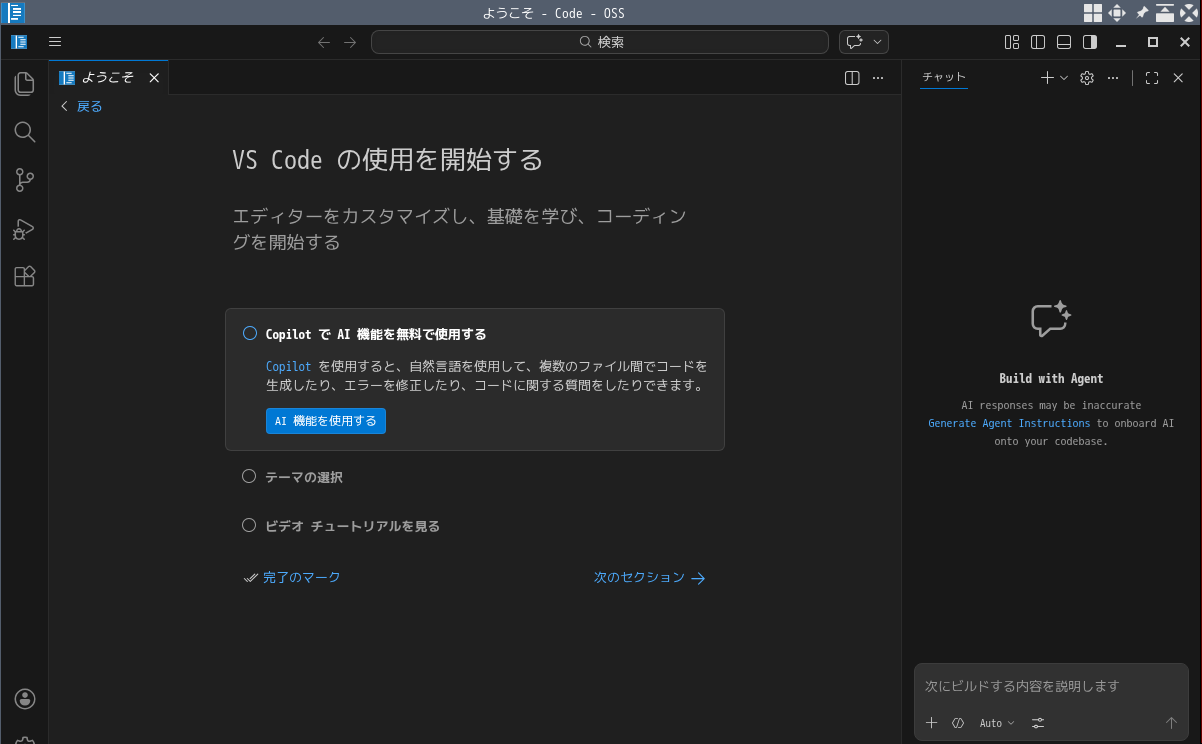The image size is (1202, 744).
Task: Open the Explorer view in activity bar
Action: (24, 84)
